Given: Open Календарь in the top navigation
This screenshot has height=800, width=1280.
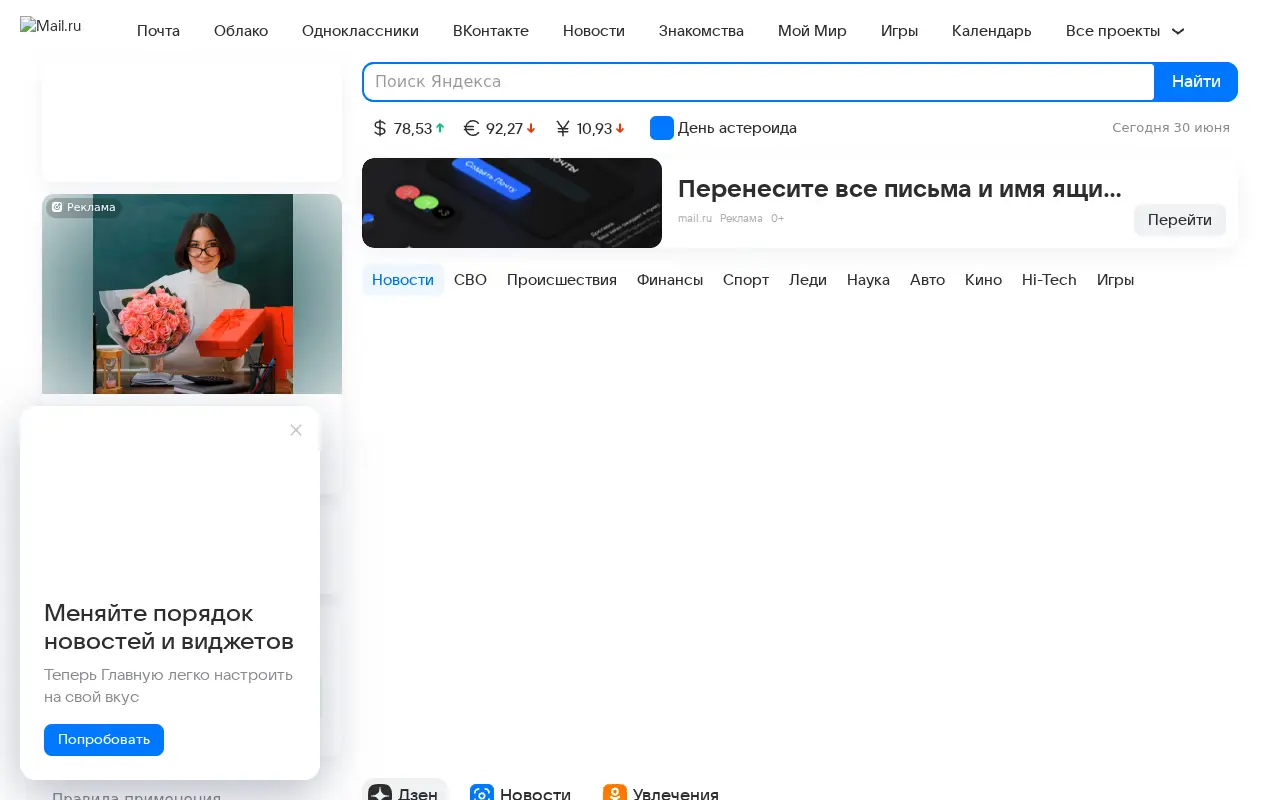Looking at the screenshot, I should pos(992,31).
